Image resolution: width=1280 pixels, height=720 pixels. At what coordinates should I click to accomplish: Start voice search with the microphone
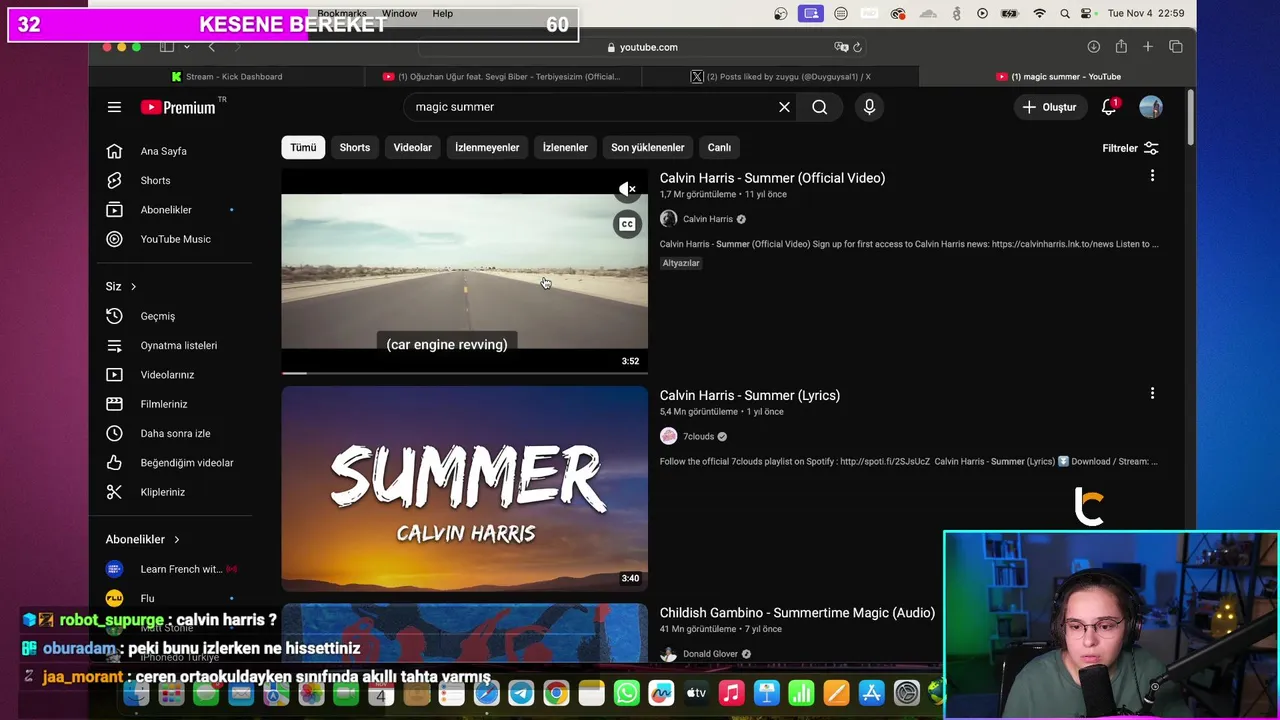coord(869,107)
